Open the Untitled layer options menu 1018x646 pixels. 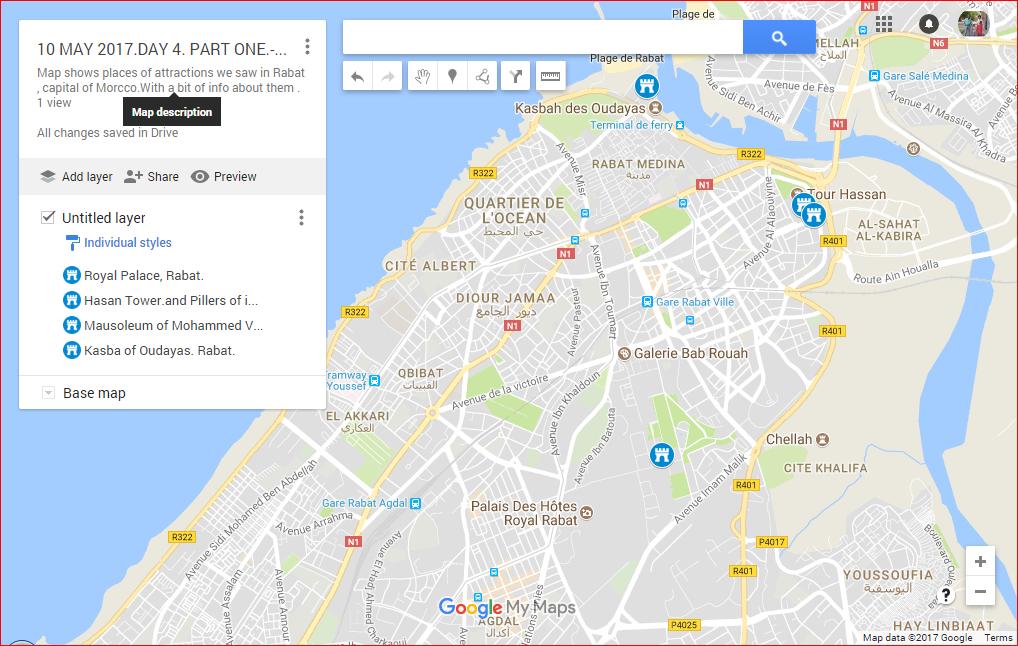(301, 217)
